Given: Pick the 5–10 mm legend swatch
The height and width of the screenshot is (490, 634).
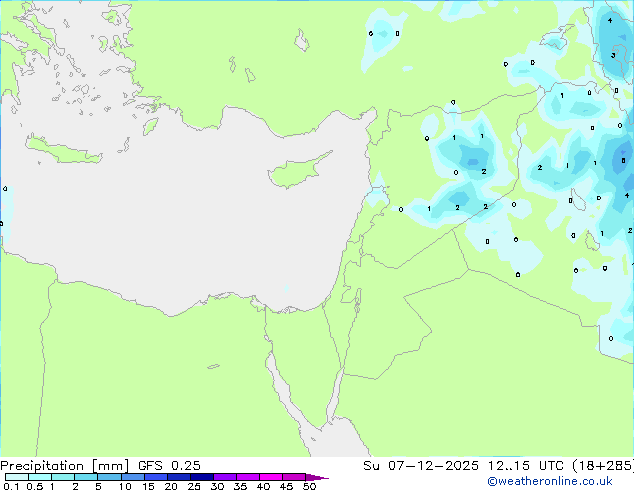Looking at the screenshot, I should point(109,477).
